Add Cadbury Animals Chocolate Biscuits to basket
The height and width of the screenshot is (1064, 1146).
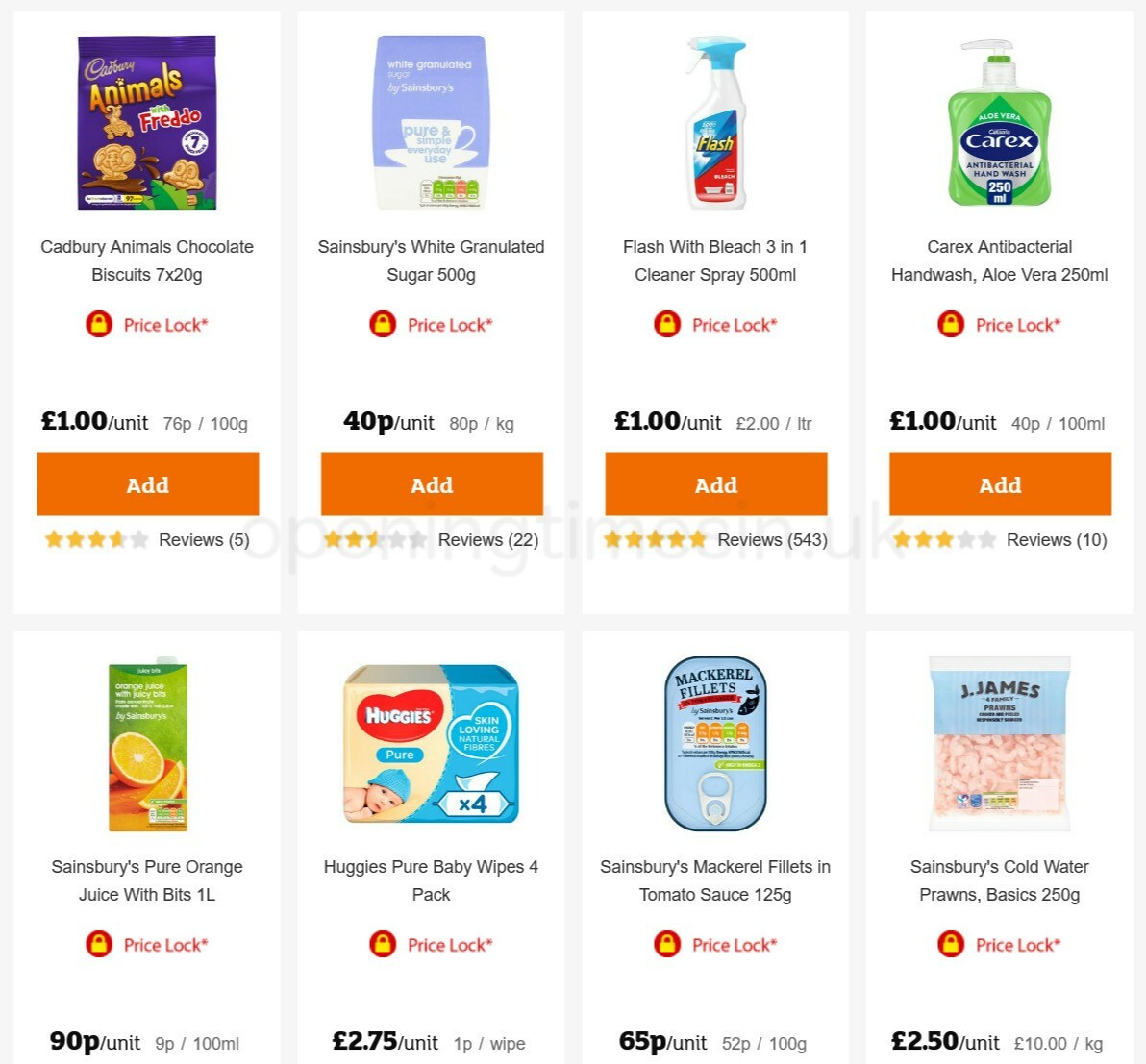146,484
